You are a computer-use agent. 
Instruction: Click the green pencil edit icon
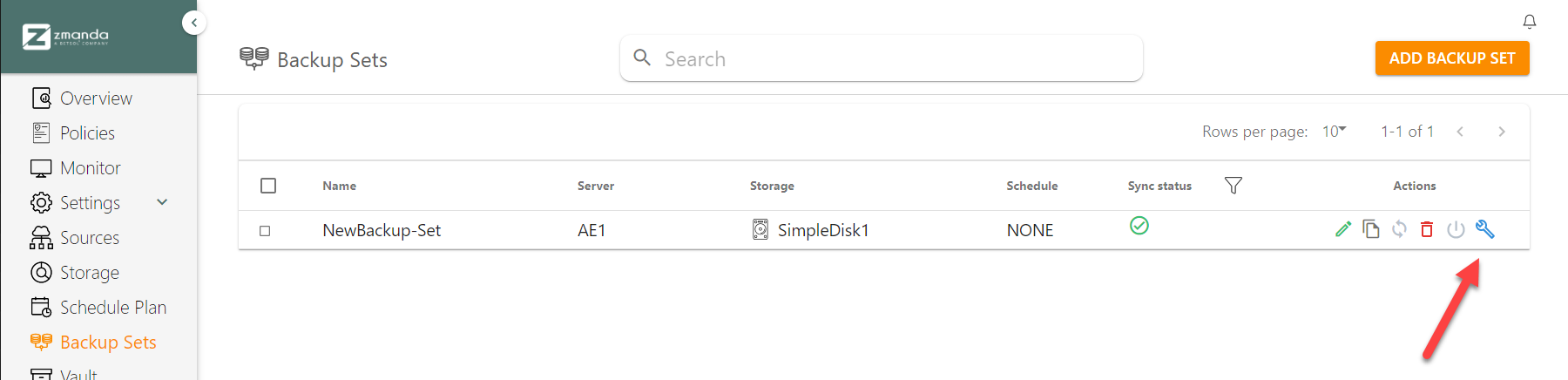[1343, 229]
